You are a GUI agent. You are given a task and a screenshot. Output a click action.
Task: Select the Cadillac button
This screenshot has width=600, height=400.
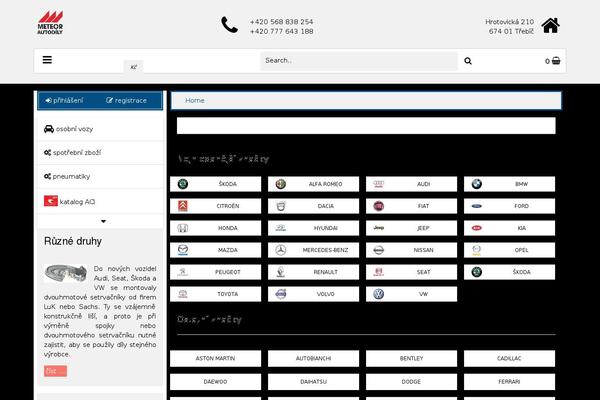coord(509,358)
